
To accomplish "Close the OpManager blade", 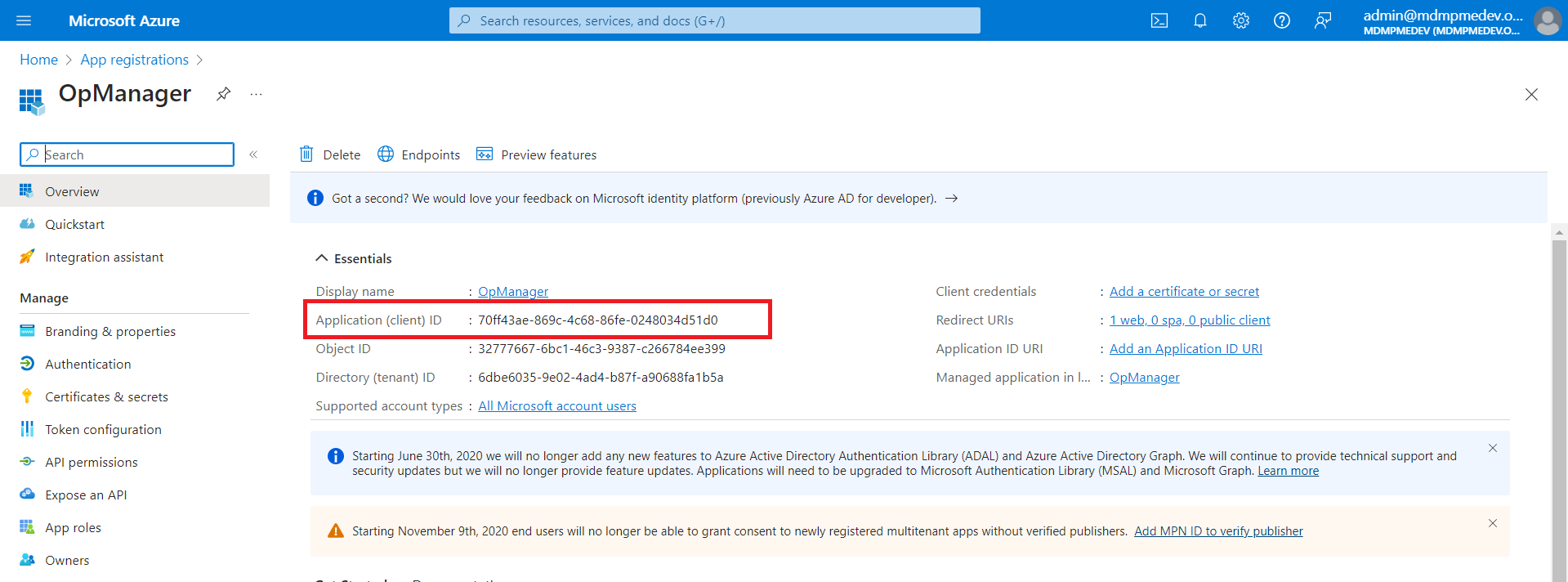I will coord(1531,95).
